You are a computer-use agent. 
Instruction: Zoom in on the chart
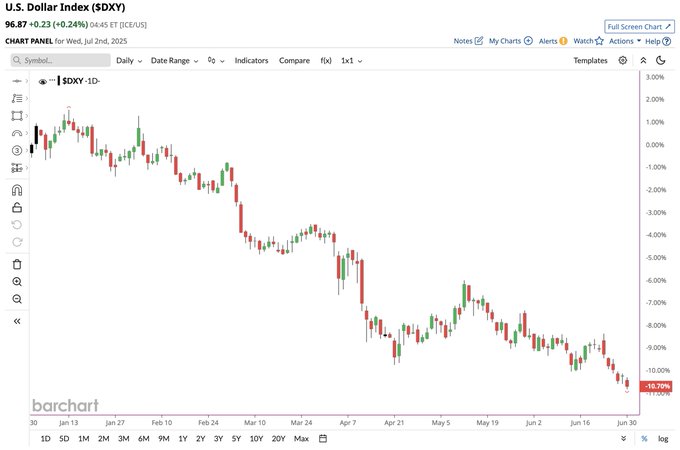(17, 282)
